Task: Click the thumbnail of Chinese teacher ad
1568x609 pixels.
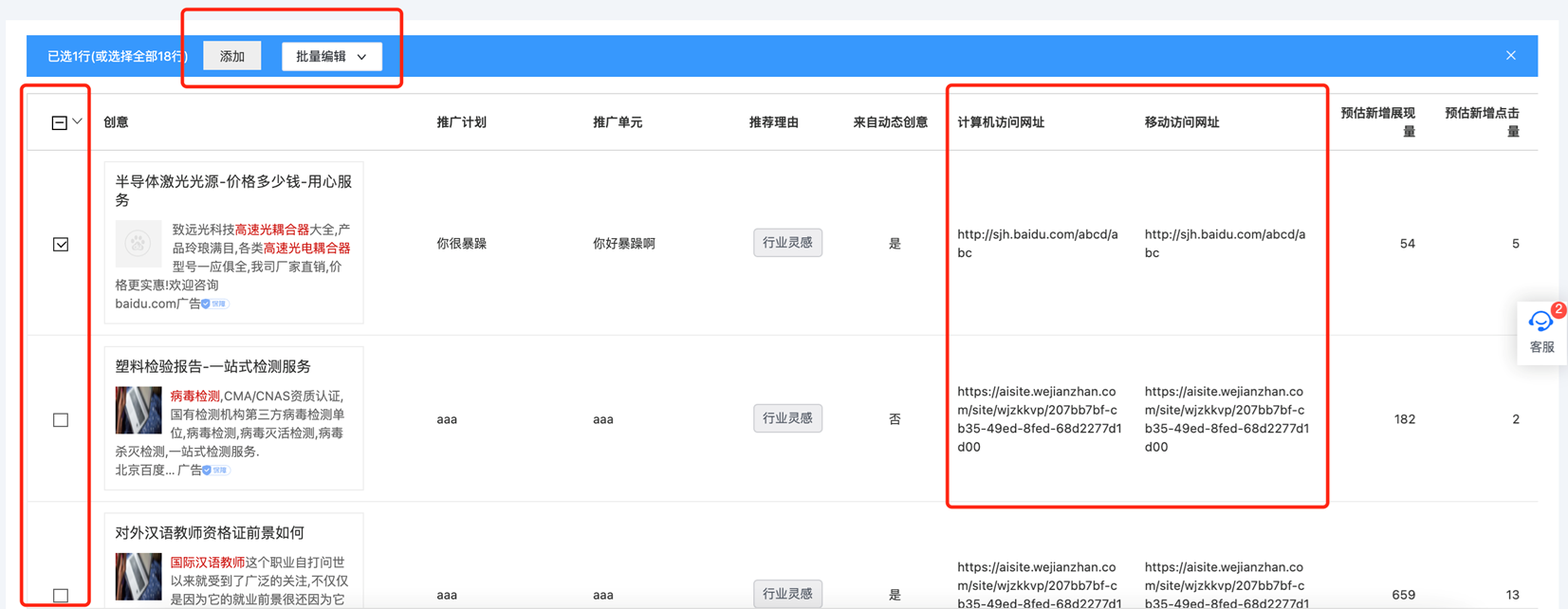Action: tap(138, 576)
